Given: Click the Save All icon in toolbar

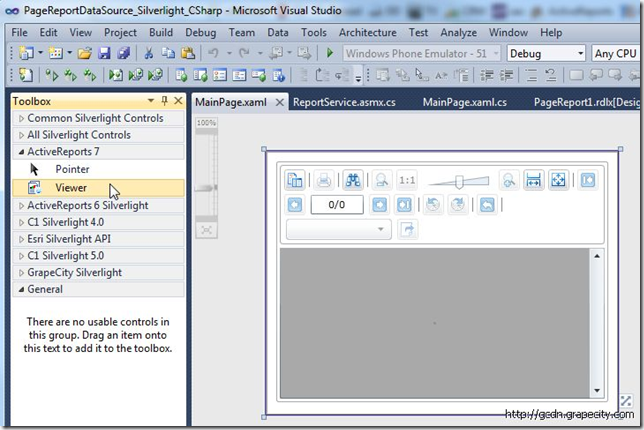Looking at the screenshot, I should (x=122, y=53).
